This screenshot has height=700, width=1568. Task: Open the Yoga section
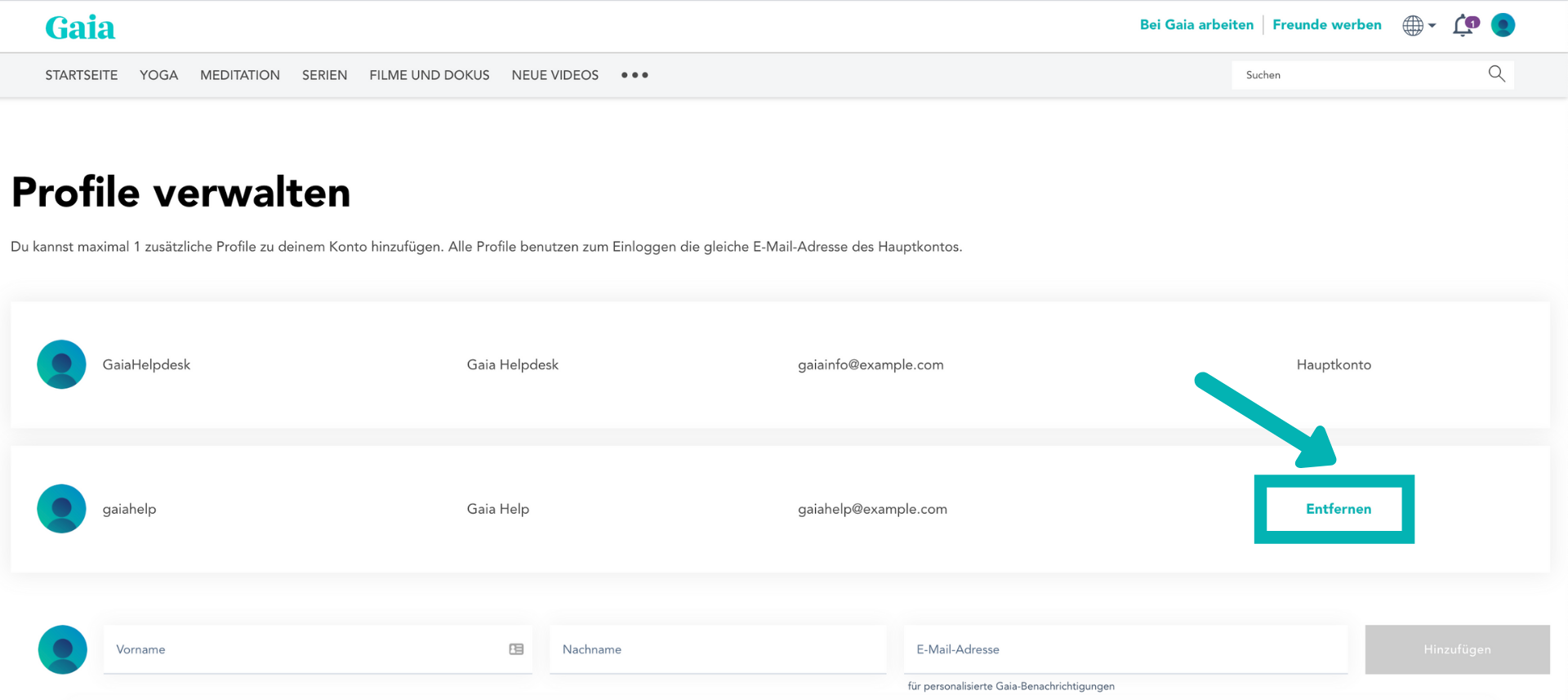158,75
